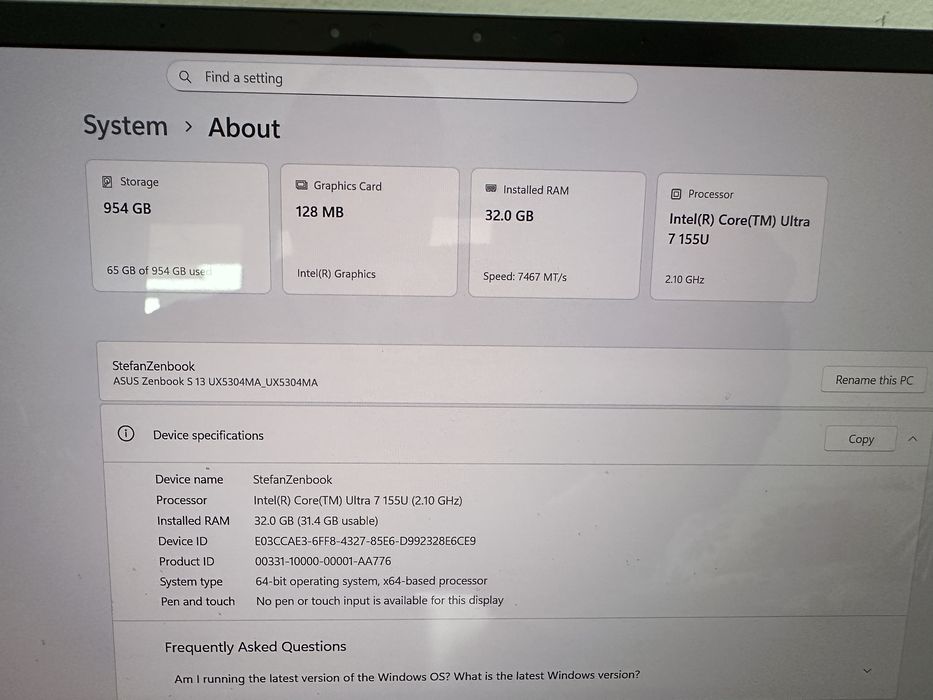The image size is (933, 700).
Task: Click the About page title
Action: pyautogui.click(x=244, y=128)
